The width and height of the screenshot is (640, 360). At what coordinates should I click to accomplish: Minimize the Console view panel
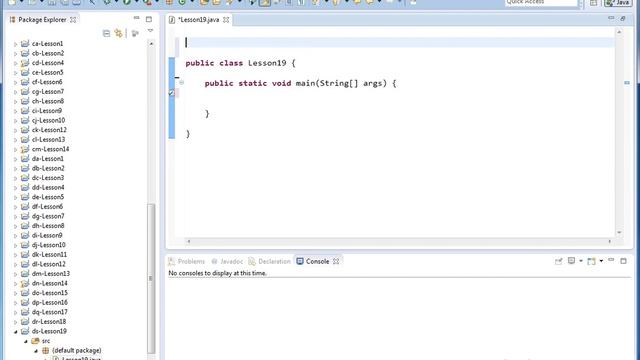coord(611,260)
